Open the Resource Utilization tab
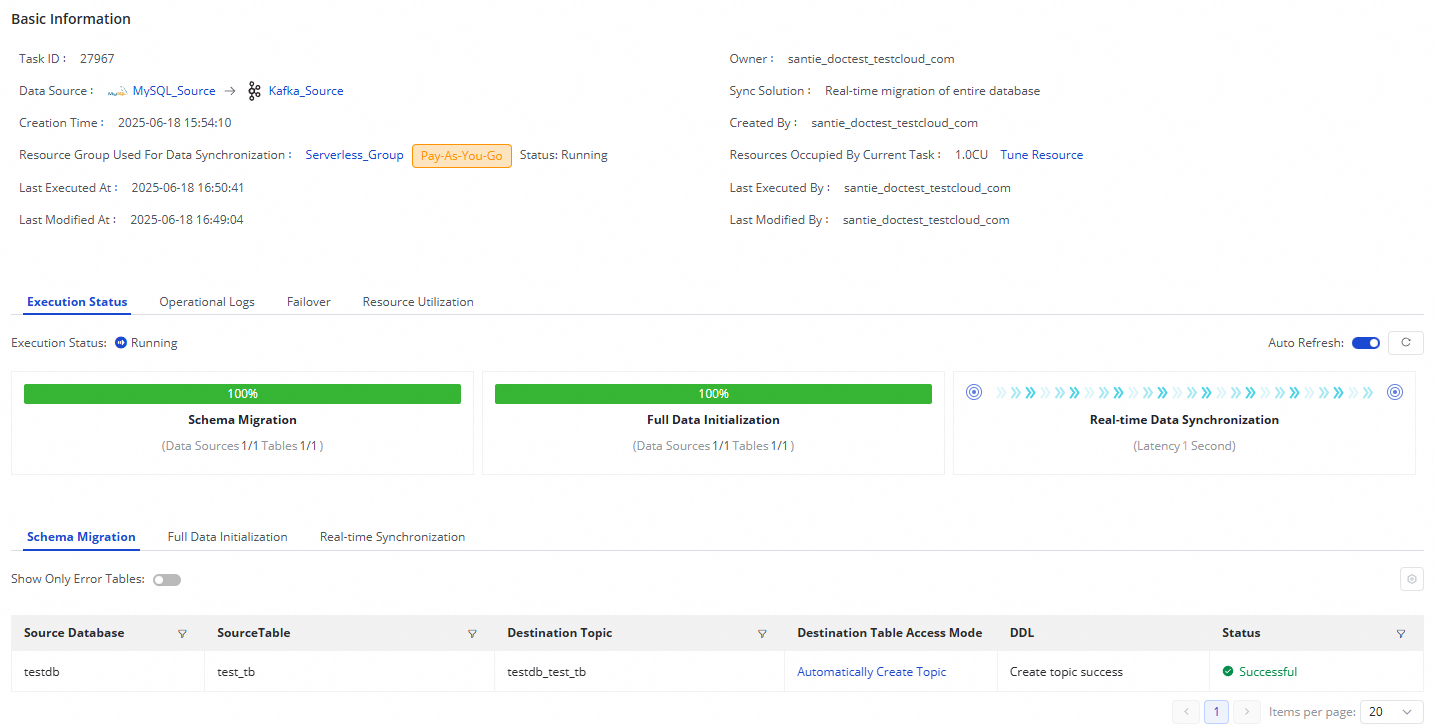The width and height of the screenshot is (1434, 728). pos(418,302)
